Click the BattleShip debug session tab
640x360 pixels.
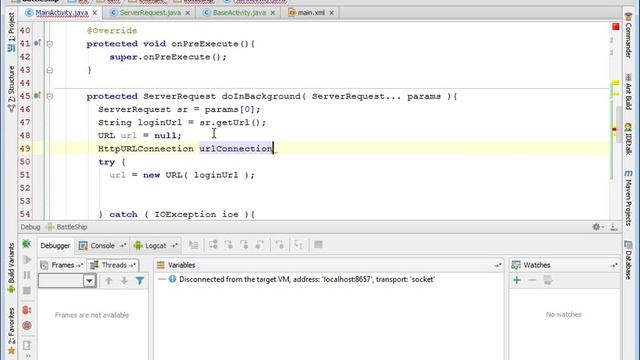(67, 227)
